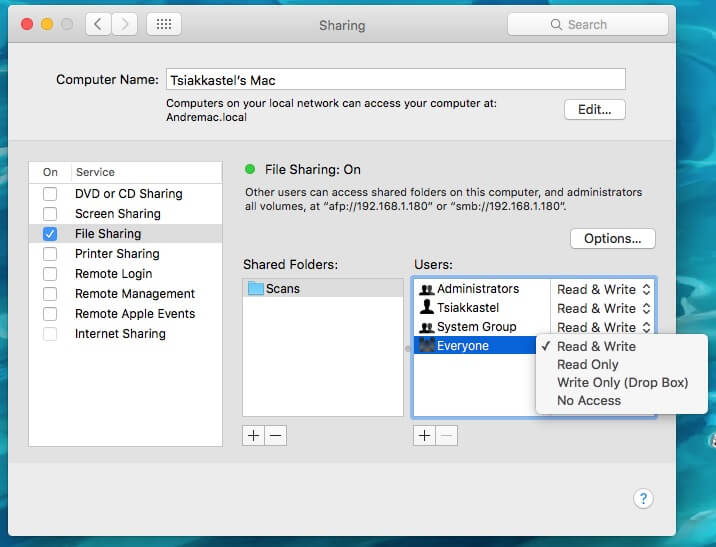
Task: Add a user with plus button
Action: click(424, 435)
